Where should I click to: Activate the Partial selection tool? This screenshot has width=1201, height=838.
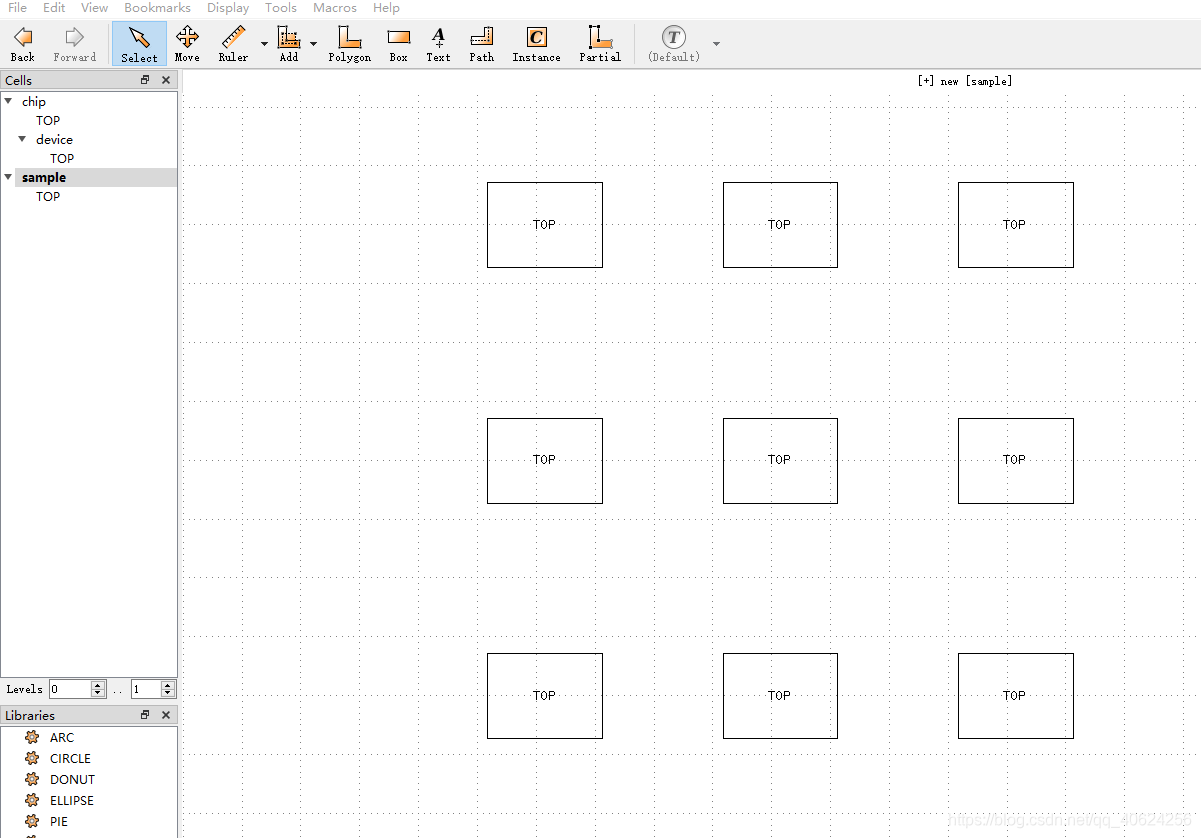pyautogui.click(x=600, y=43)
